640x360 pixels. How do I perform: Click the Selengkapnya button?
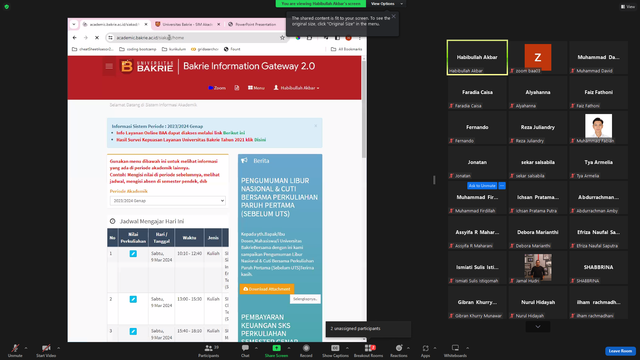pyautogui.click(x=305, y=299)
